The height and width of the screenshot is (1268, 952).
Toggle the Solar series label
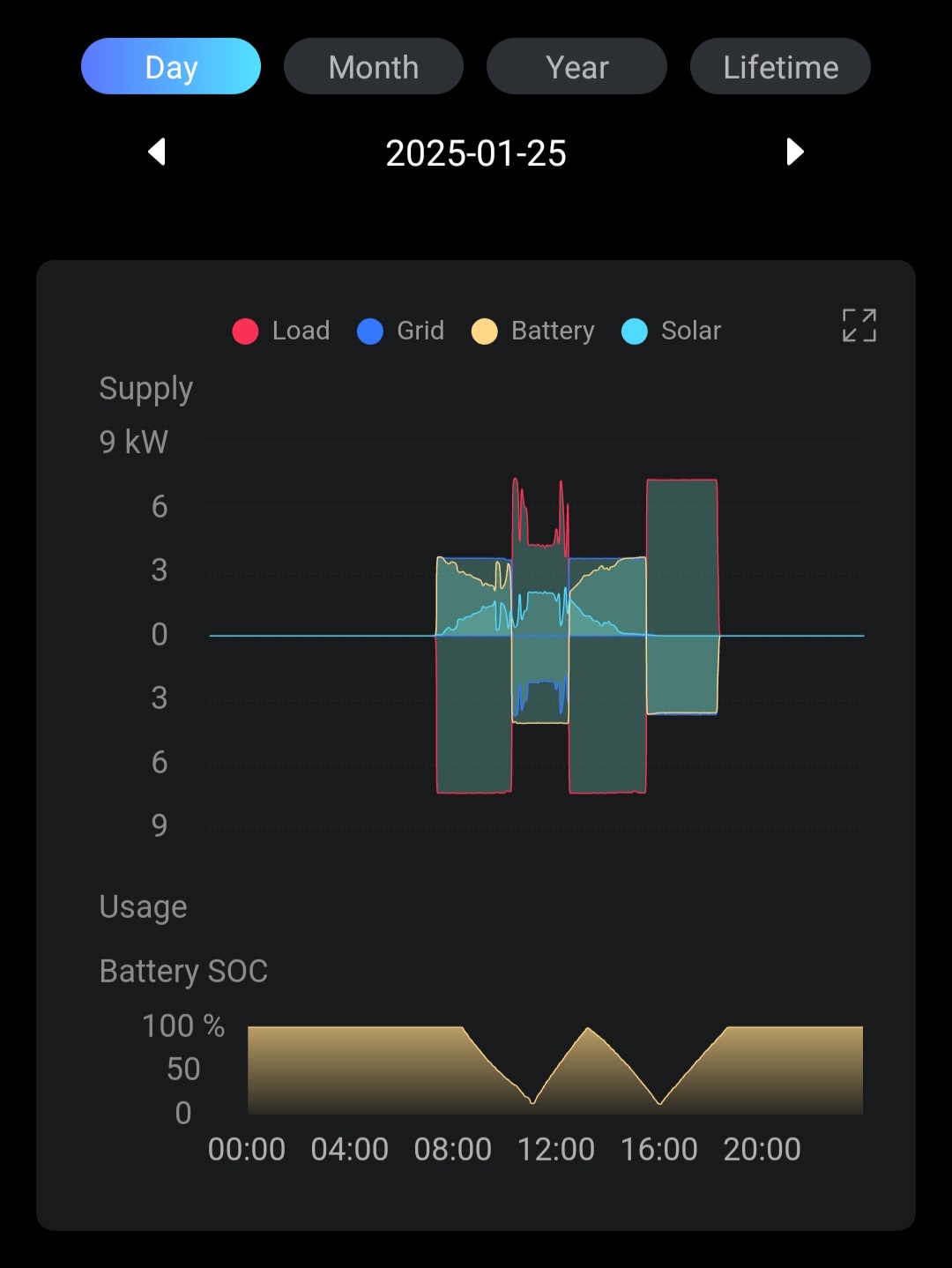691,331
